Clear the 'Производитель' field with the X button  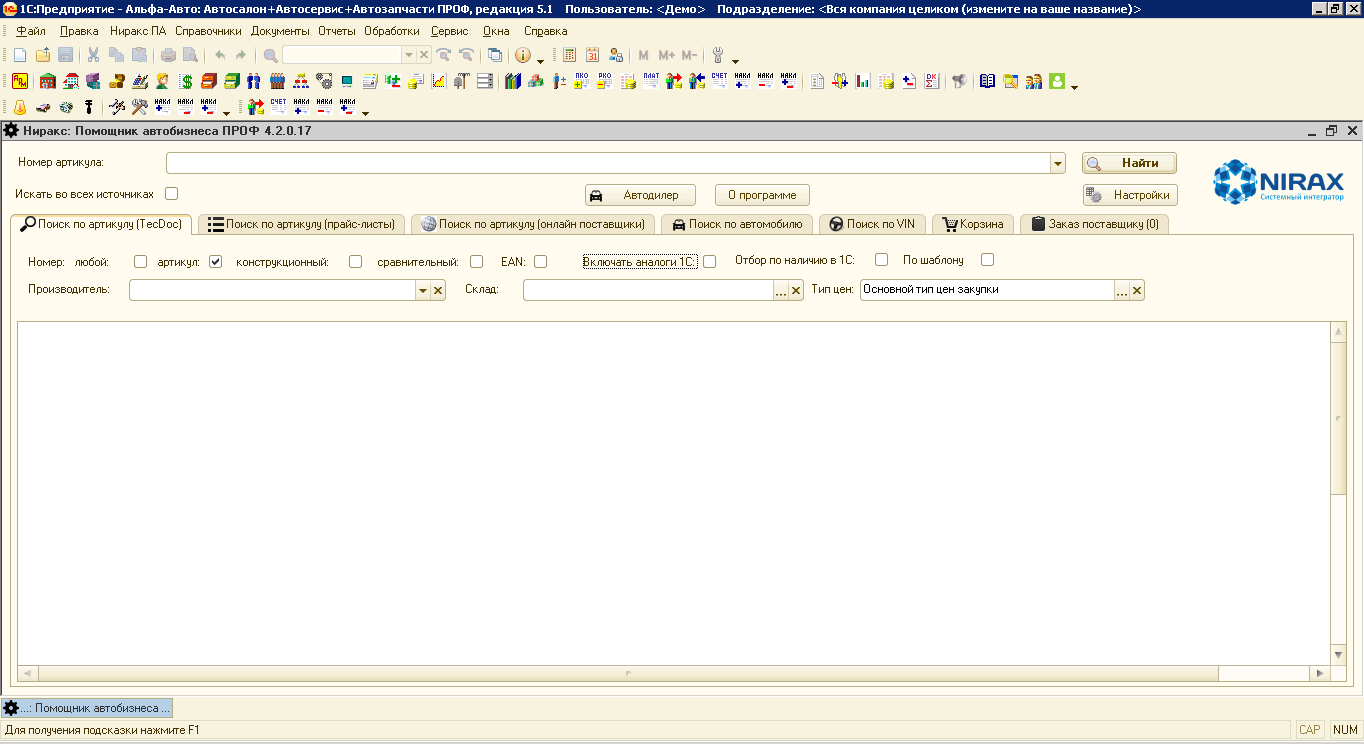tap(438, 290)
